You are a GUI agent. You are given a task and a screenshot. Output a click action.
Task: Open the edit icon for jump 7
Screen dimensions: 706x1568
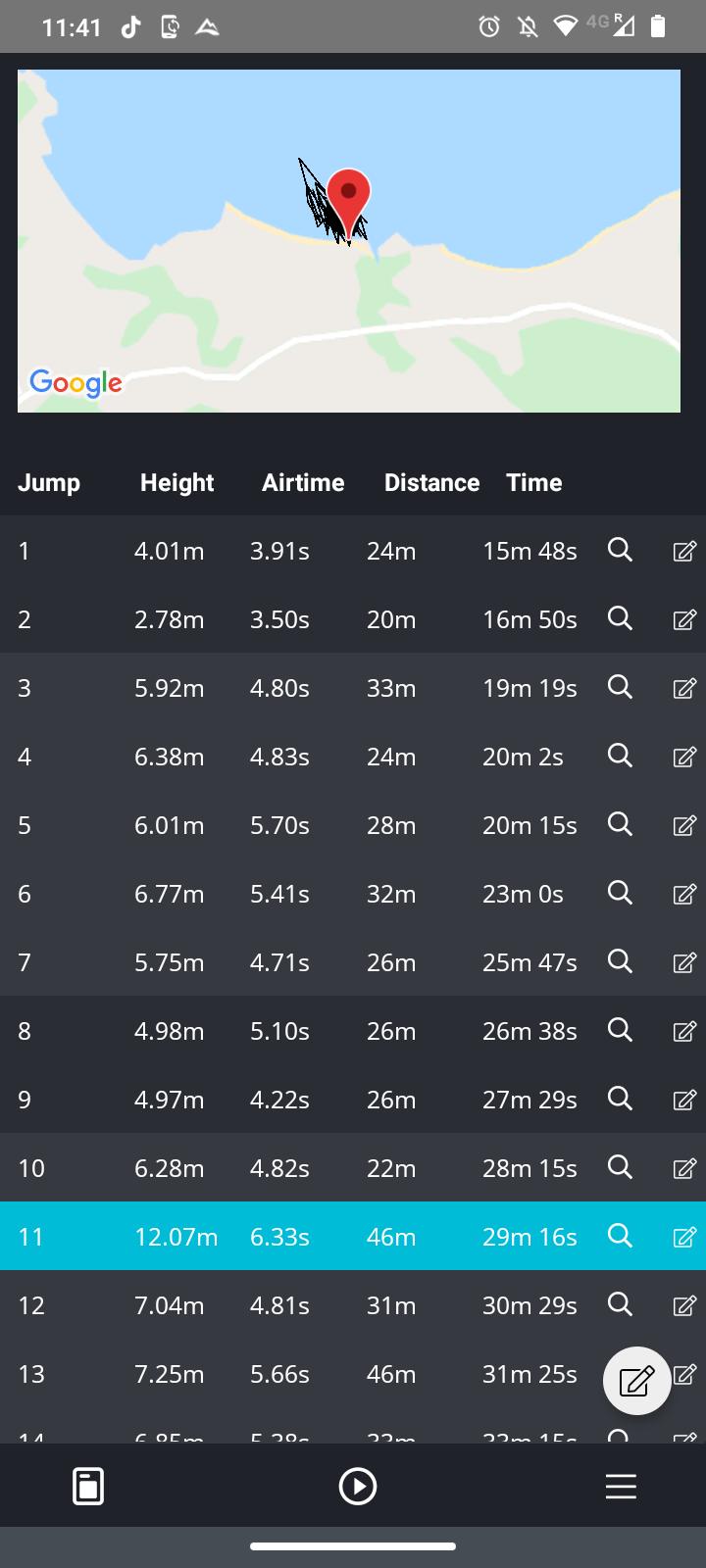[x=684, y=962]
